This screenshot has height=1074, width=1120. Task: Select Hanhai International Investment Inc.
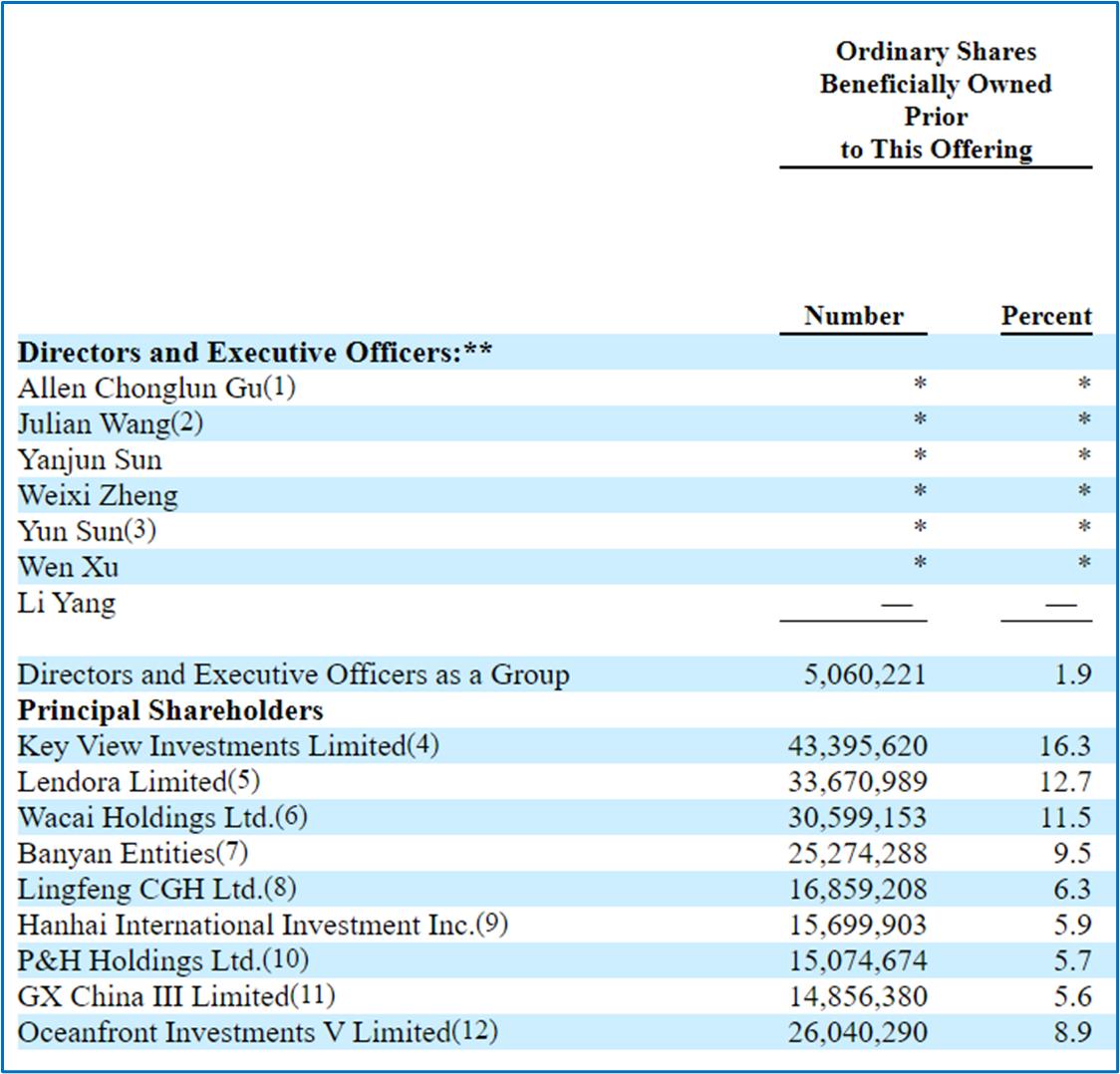point(245,925)
